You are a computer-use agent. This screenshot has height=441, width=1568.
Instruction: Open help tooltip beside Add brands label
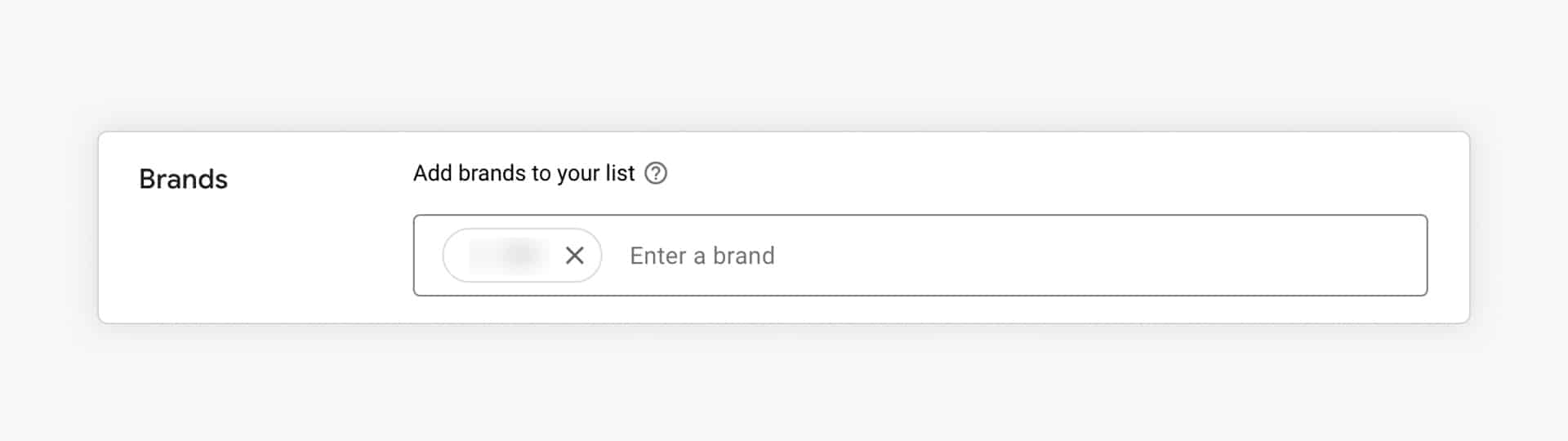656,173
